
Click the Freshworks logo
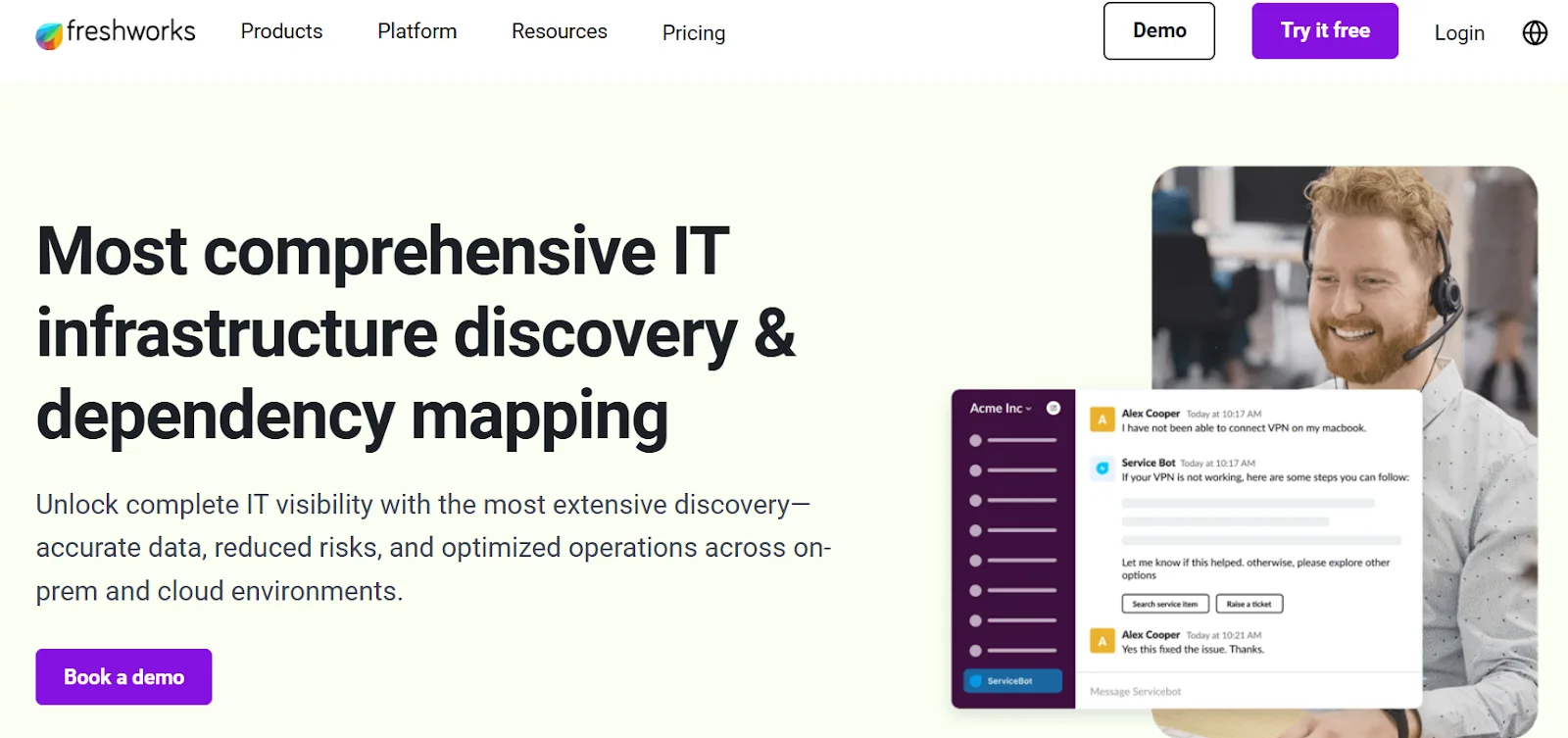point(116,32)
